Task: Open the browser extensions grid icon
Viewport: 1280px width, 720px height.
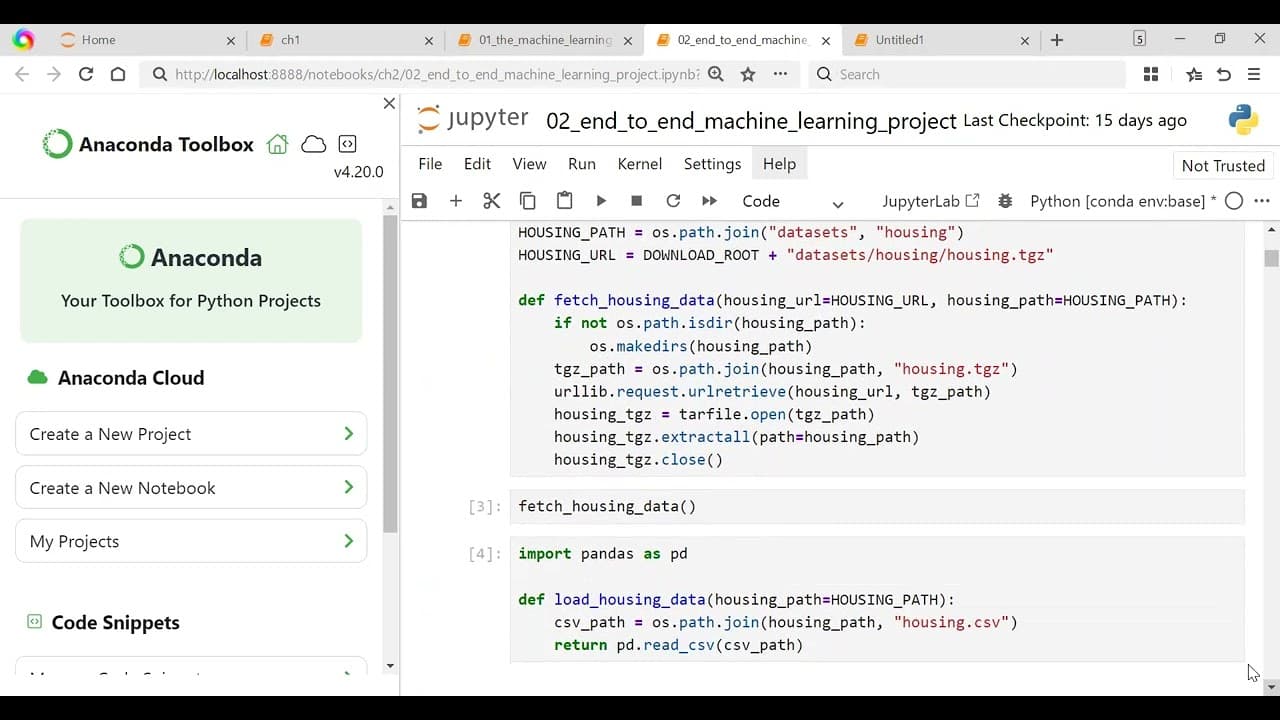Action: coord(1151,74)
